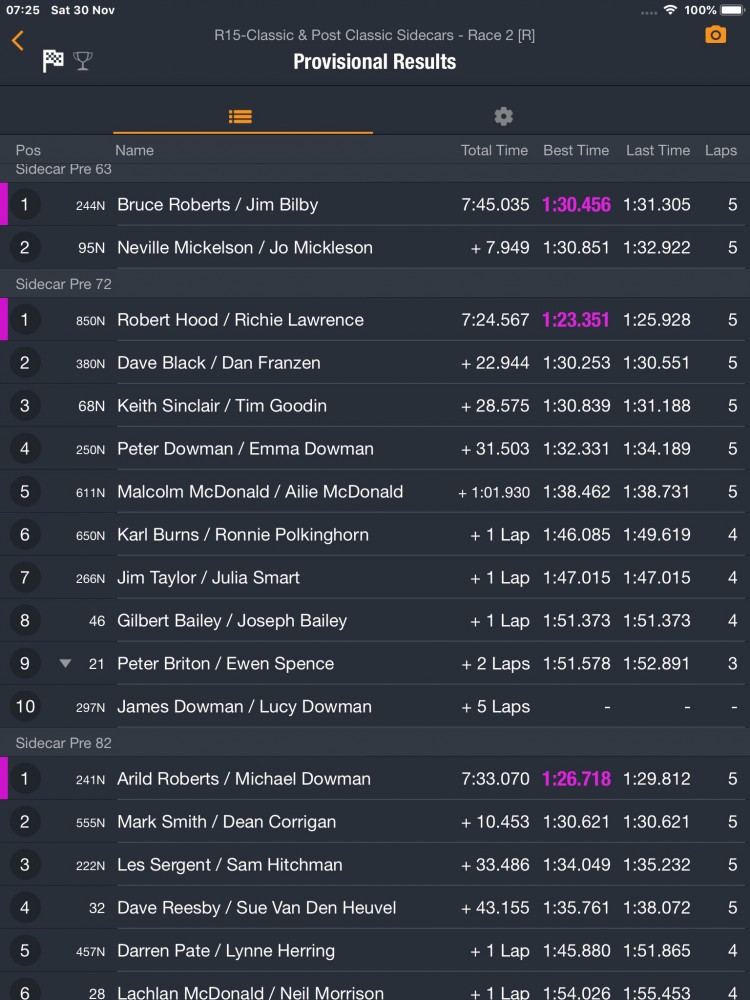Viewport: 750px width, 1000px height.
Task: Open the trophy standings icon
Action: 83,61
